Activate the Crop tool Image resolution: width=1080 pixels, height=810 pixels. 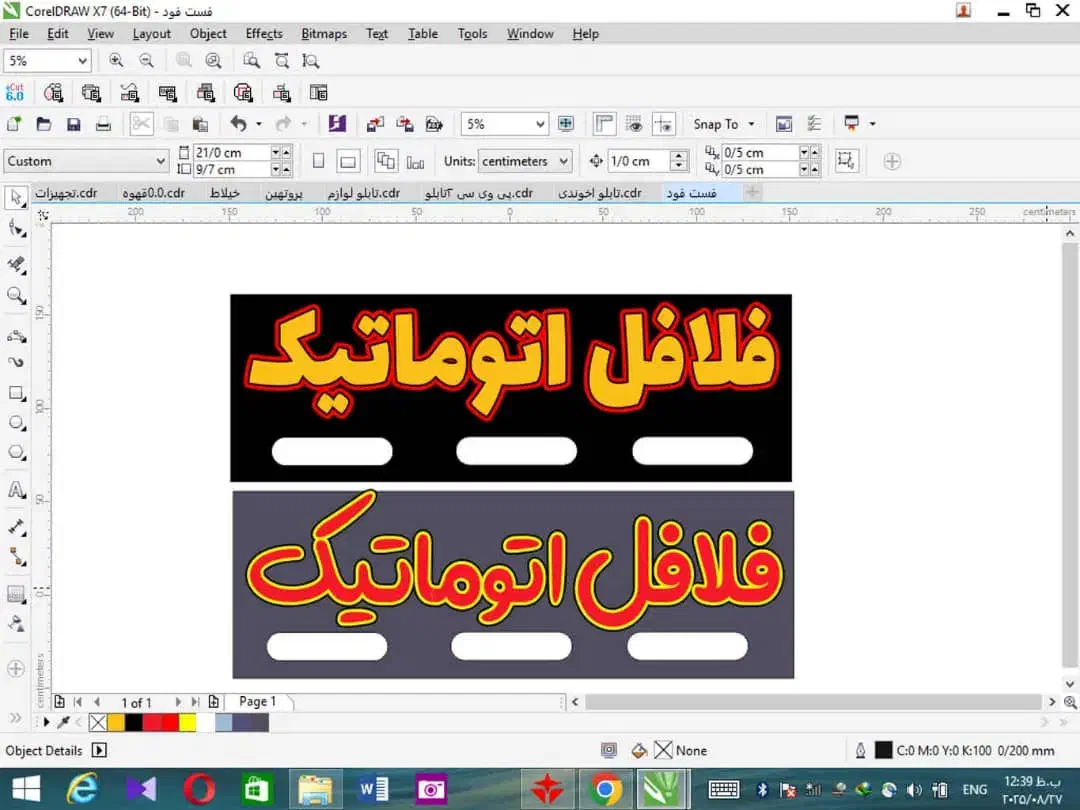click(x=16, y=264)
